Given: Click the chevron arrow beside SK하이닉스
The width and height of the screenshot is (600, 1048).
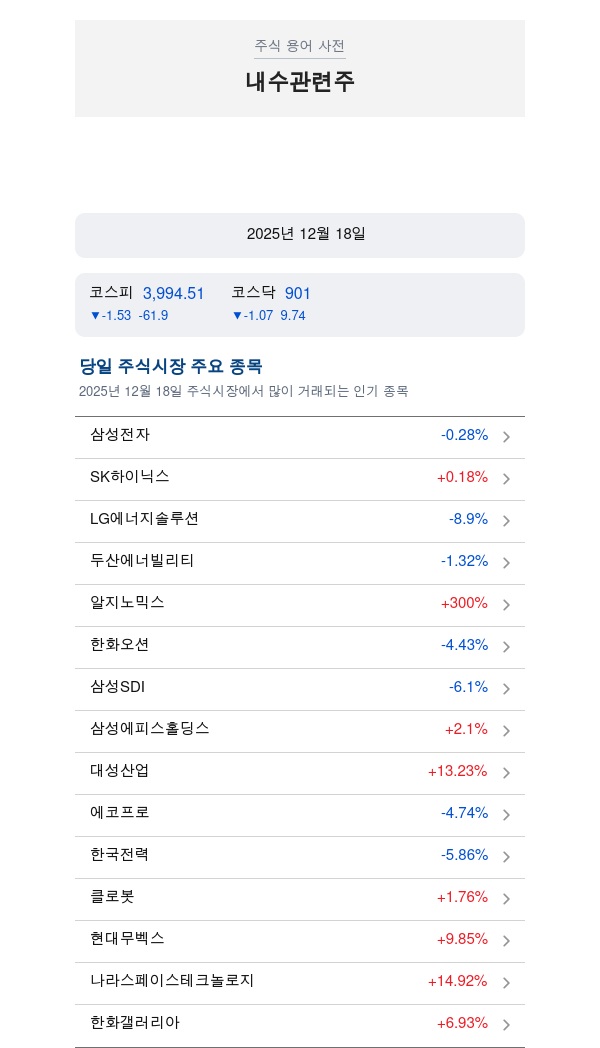Looking at the screenshot, I should coord(506,479).
